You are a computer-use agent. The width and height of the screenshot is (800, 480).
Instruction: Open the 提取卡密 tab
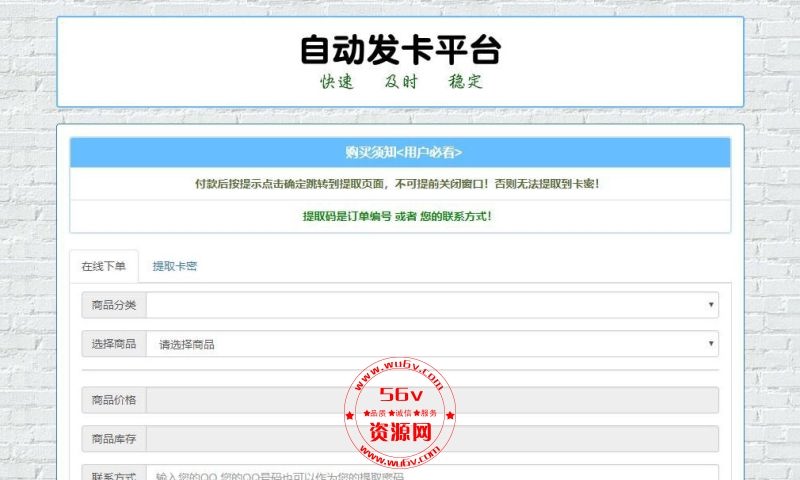174,266
